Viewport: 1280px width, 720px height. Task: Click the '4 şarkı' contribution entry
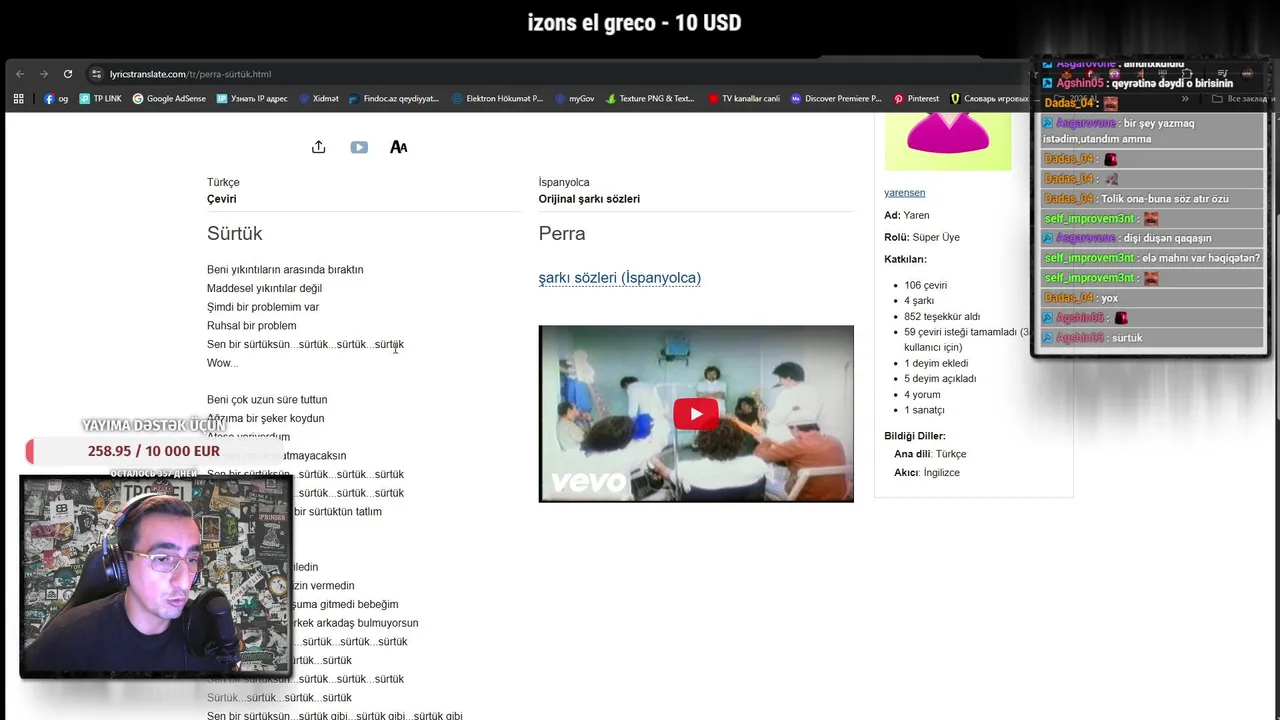click(919, 300)
